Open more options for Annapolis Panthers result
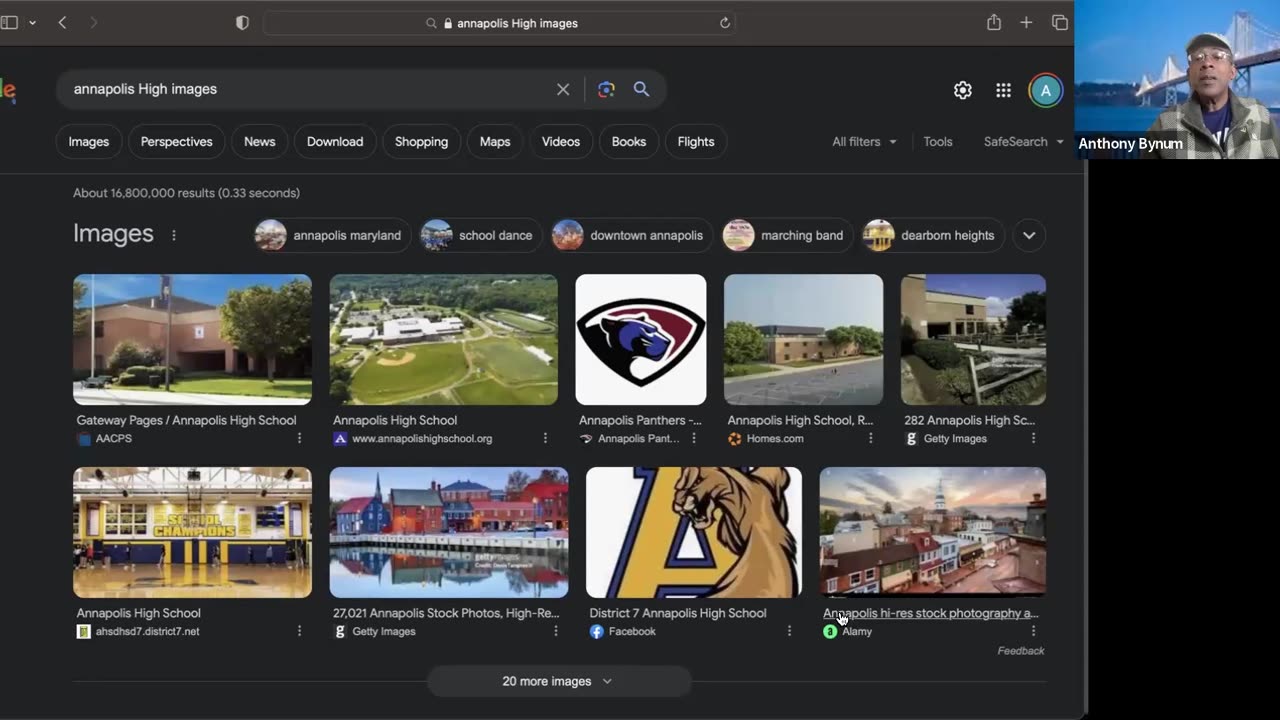Image resolution: width=1280 pixels, height=720 pixels. [693, 439]
